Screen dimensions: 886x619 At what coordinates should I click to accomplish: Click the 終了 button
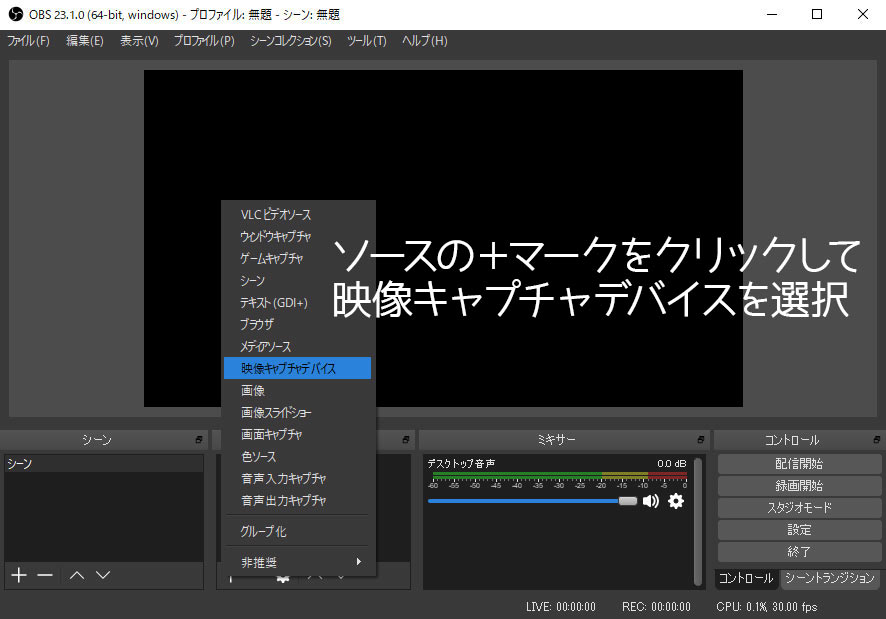point(799,552)
